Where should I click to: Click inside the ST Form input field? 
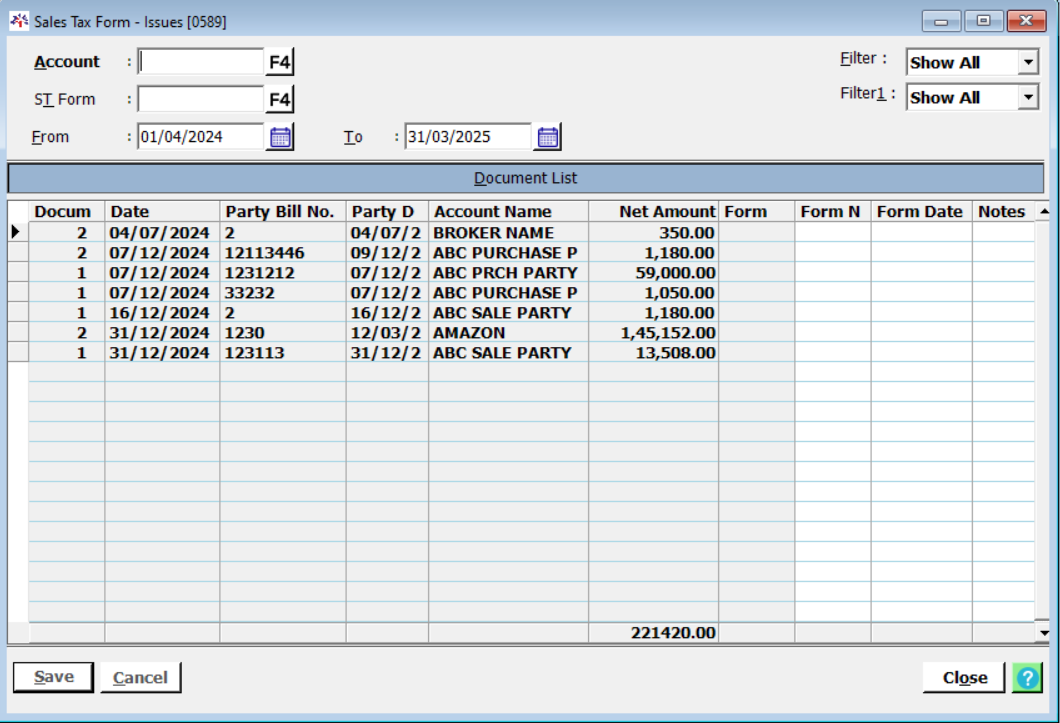click(x=201, y=99)
